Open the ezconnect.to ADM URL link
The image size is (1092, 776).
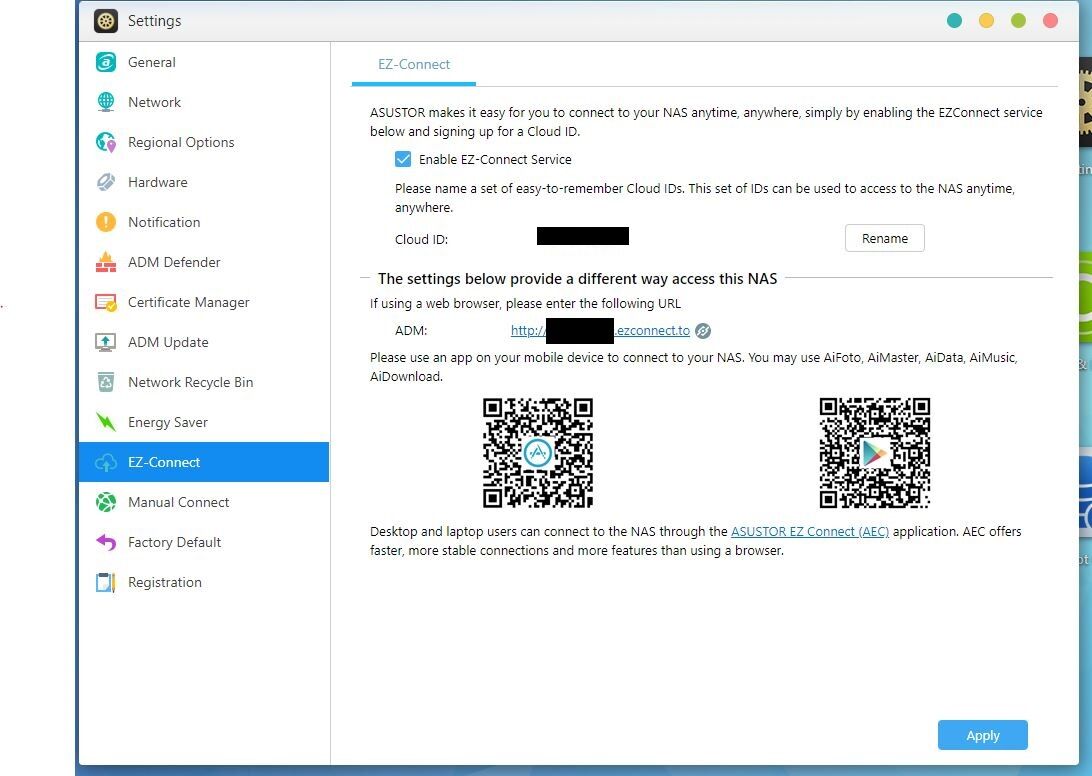tap(600, 331)
